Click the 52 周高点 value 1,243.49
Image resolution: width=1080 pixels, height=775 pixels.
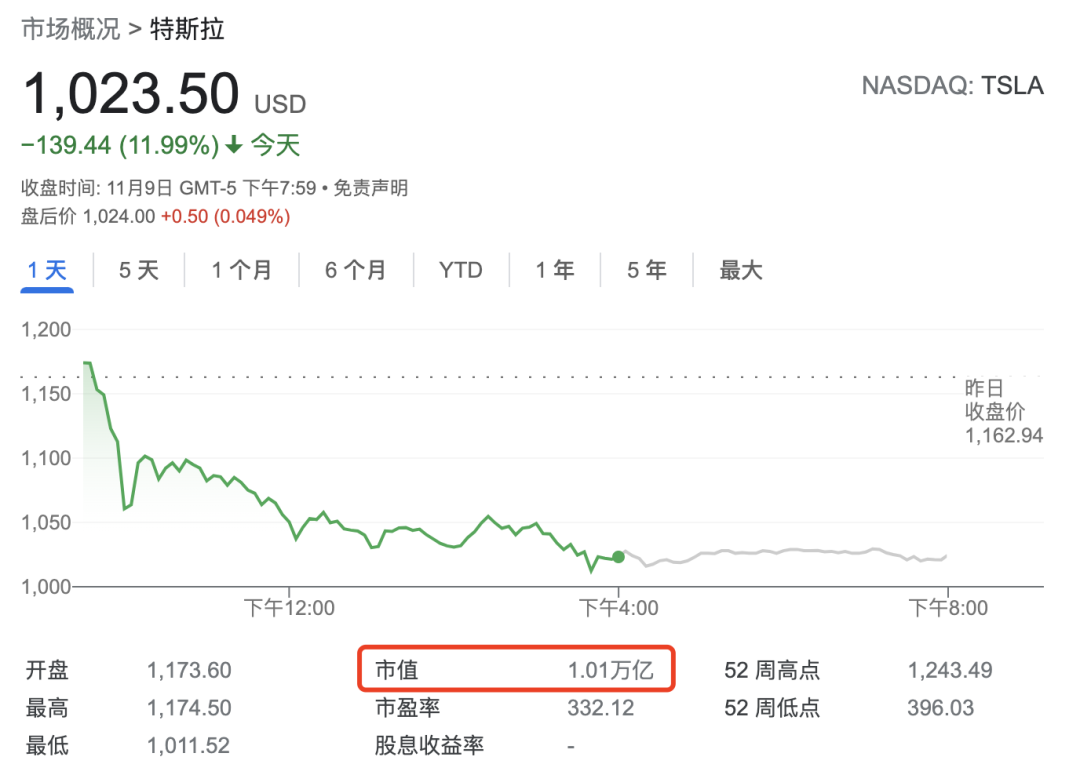point(950,670)
